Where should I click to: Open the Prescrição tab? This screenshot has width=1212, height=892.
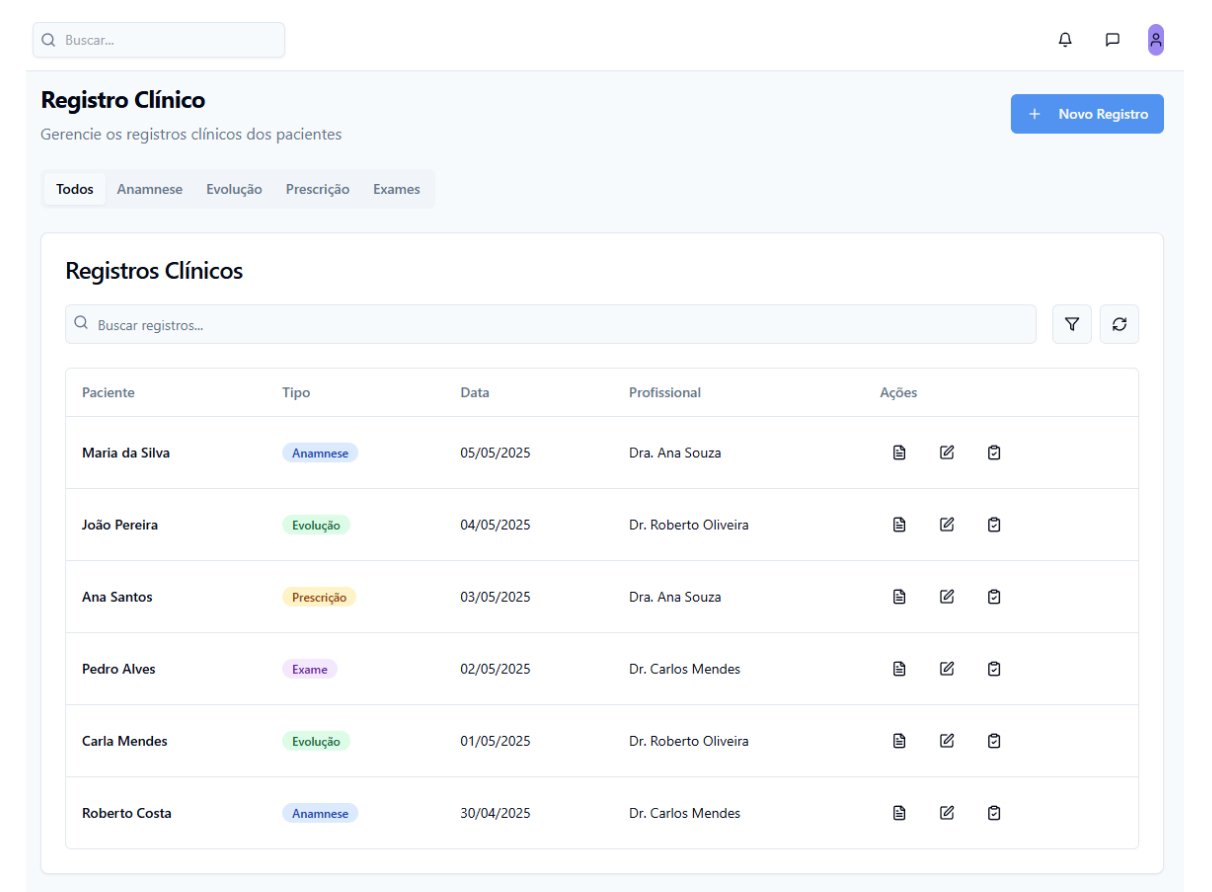click(x=317, y=189)
